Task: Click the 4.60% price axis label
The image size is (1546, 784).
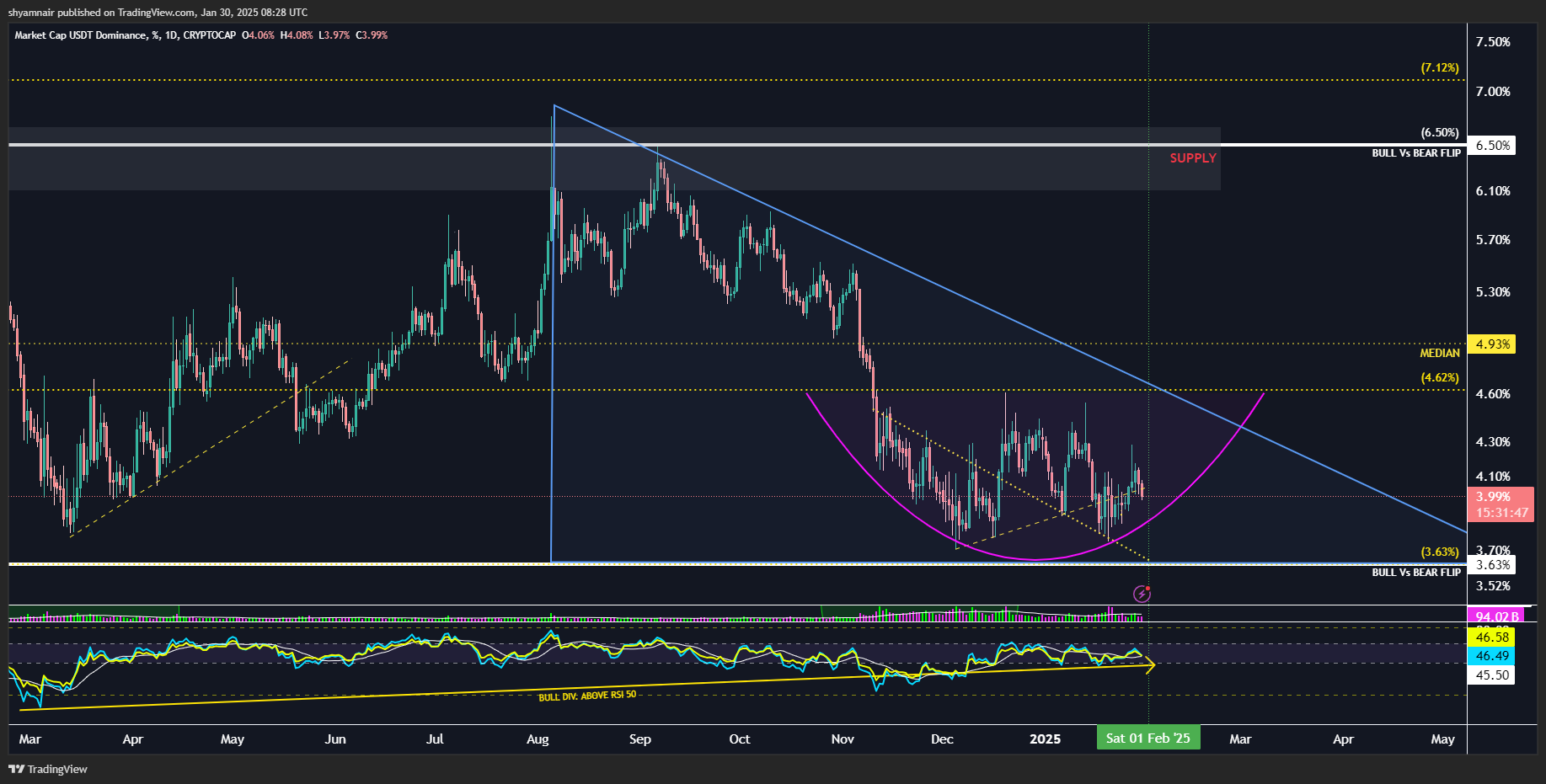Action: [1493, 394]
